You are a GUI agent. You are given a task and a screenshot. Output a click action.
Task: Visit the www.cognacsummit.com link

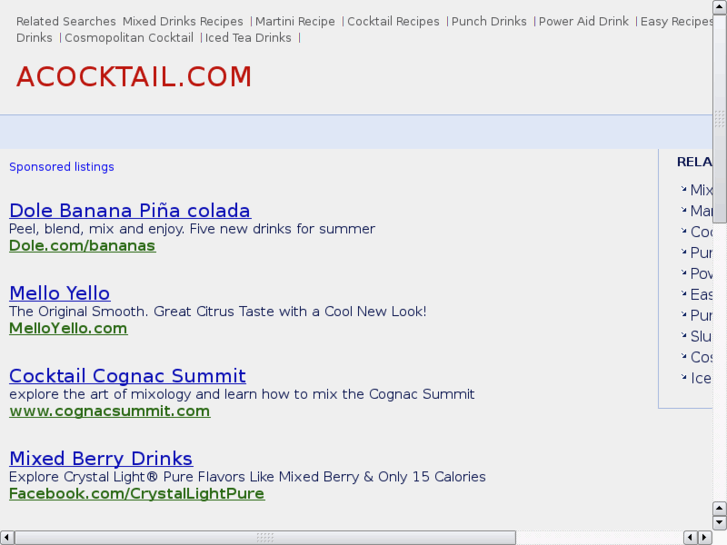tap(110, 411)
